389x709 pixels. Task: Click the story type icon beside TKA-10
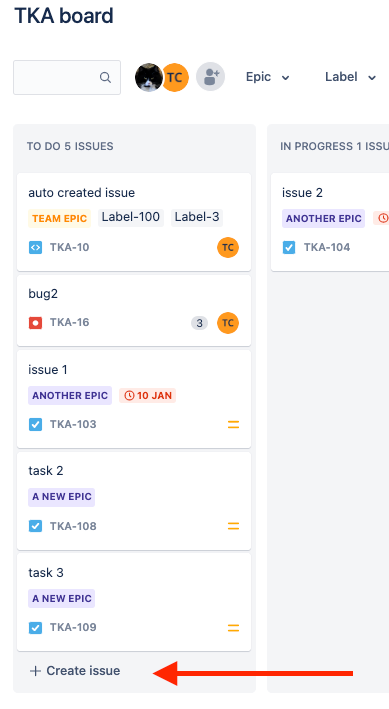pos(35,247)
